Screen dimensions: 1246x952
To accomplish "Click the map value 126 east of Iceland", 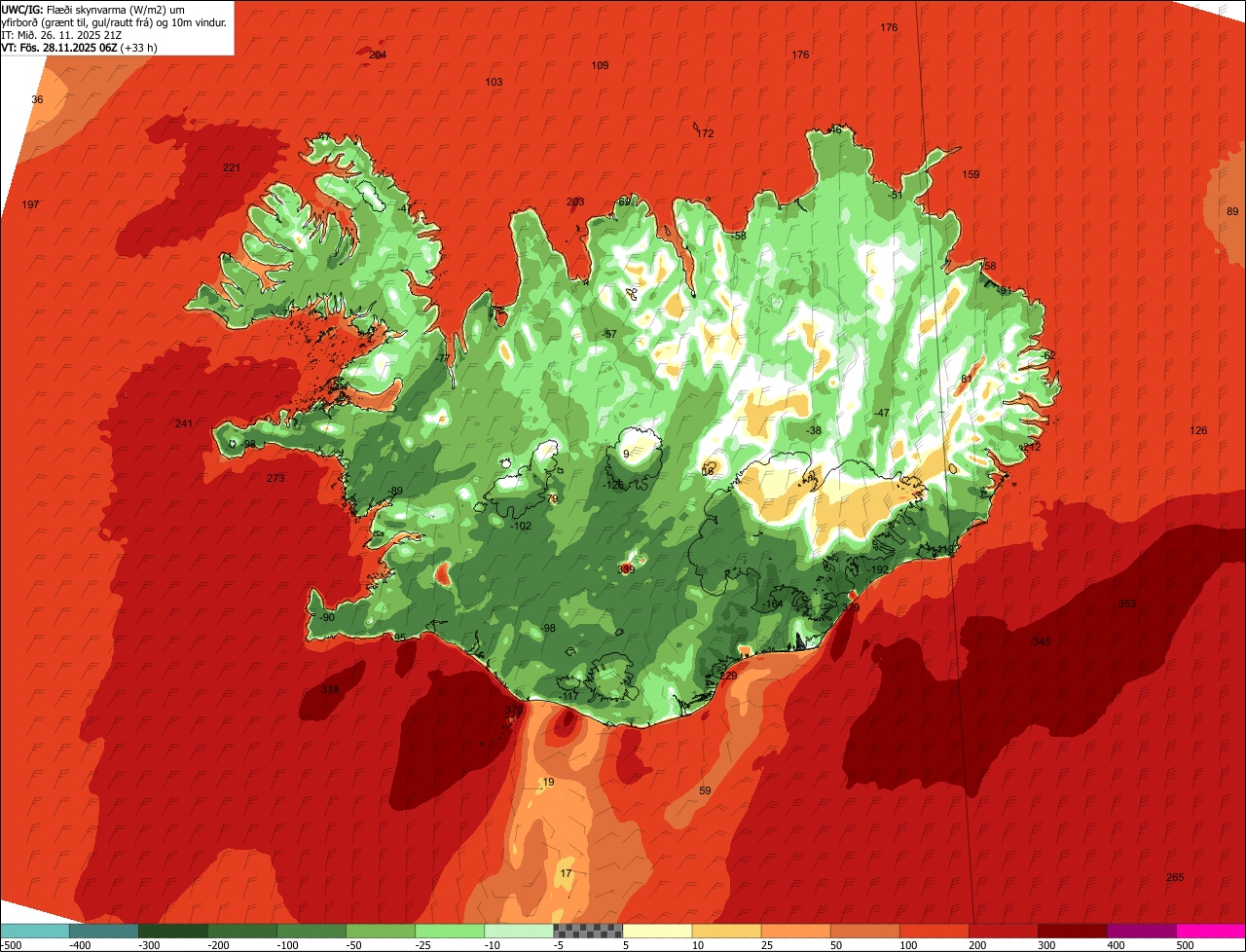I will (1198, 430).
